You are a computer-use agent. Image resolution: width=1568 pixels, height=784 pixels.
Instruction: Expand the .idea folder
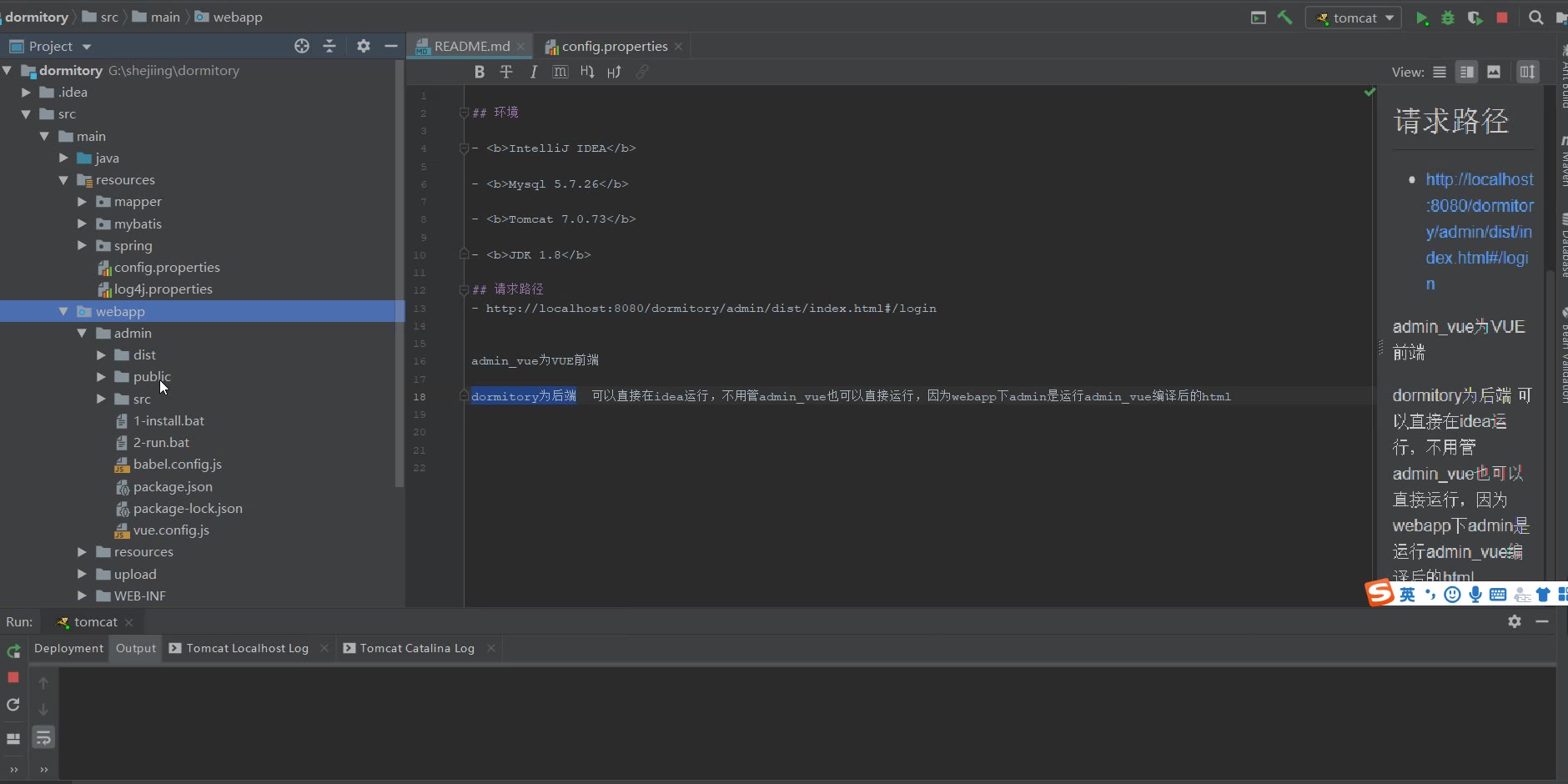pyautogui.click(x=26, y=93)
